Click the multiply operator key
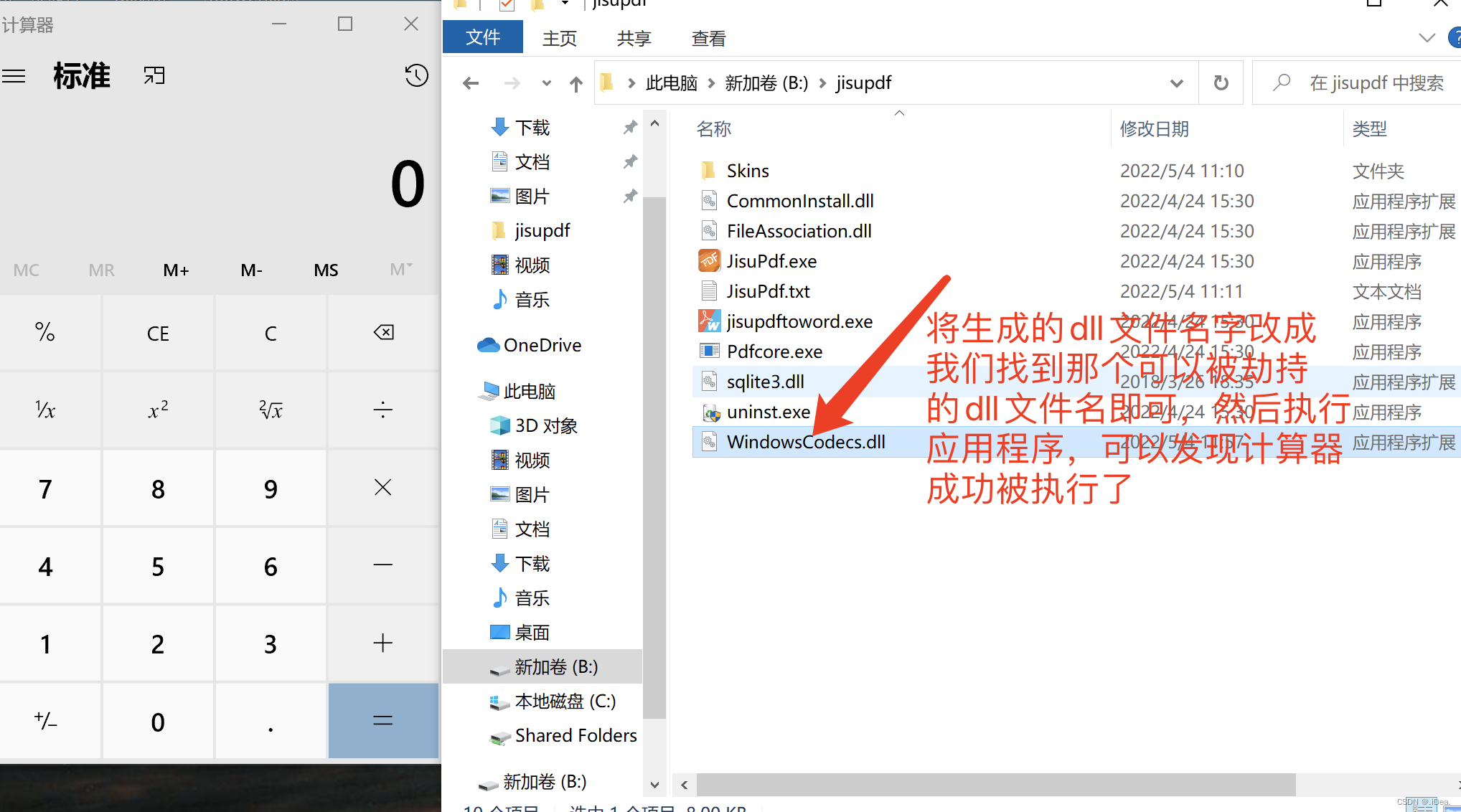 [383, 488]
